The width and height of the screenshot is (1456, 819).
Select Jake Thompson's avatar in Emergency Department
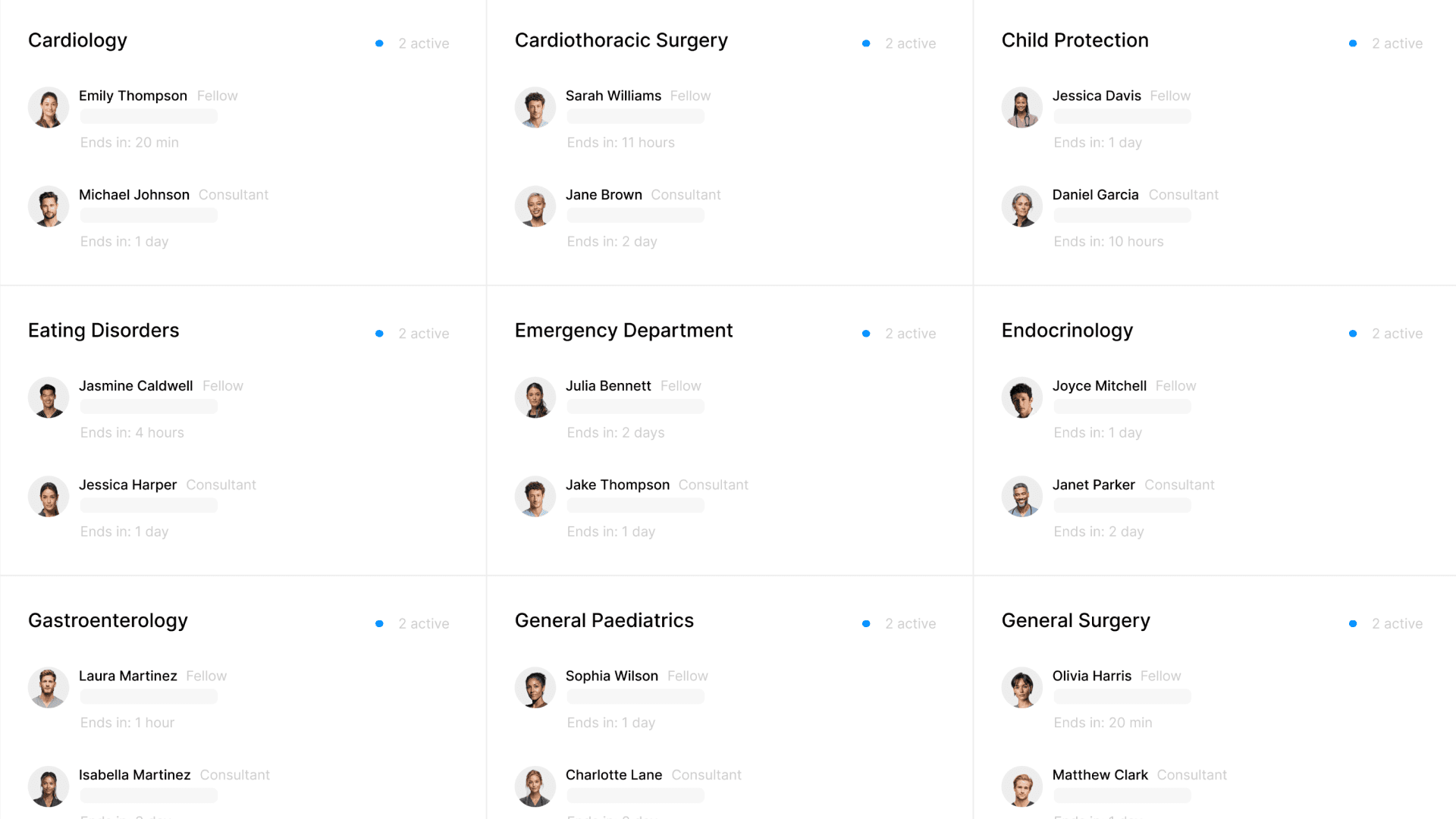pyautogui.click(x=535, y=496)
